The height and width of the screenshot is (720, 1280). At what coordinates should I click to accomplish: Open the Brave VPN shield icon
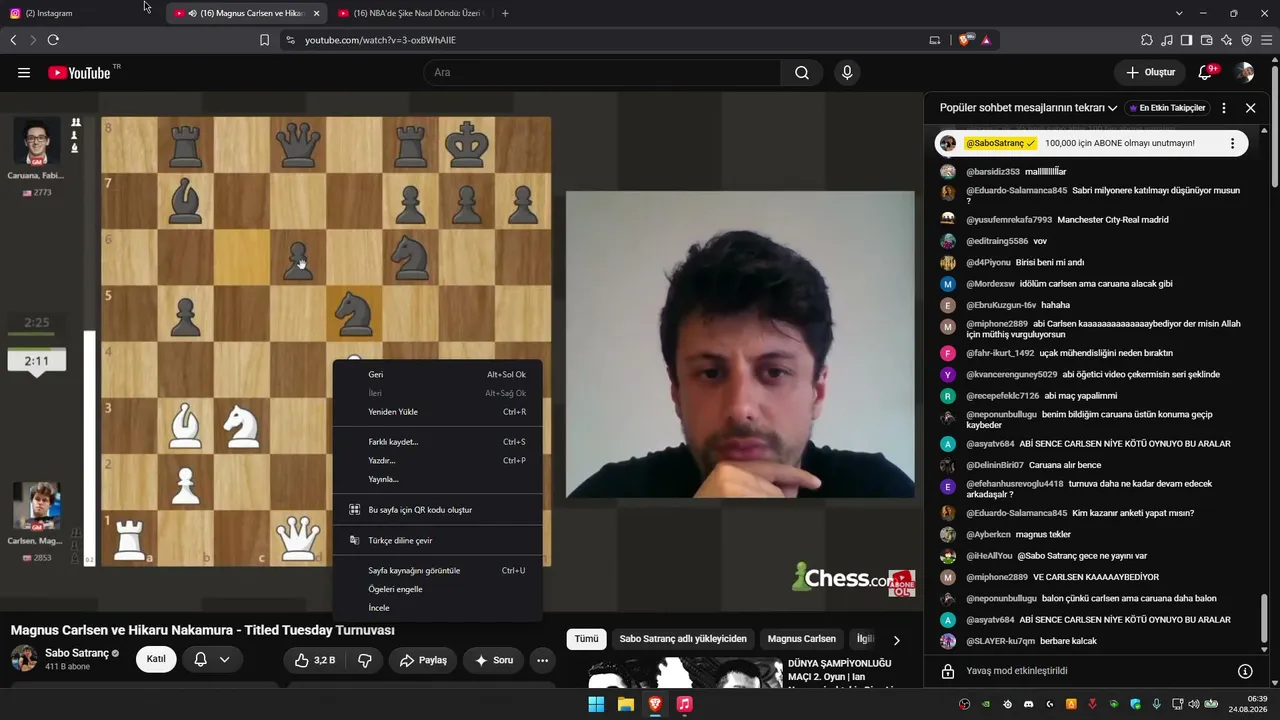tap(1246, 40)
